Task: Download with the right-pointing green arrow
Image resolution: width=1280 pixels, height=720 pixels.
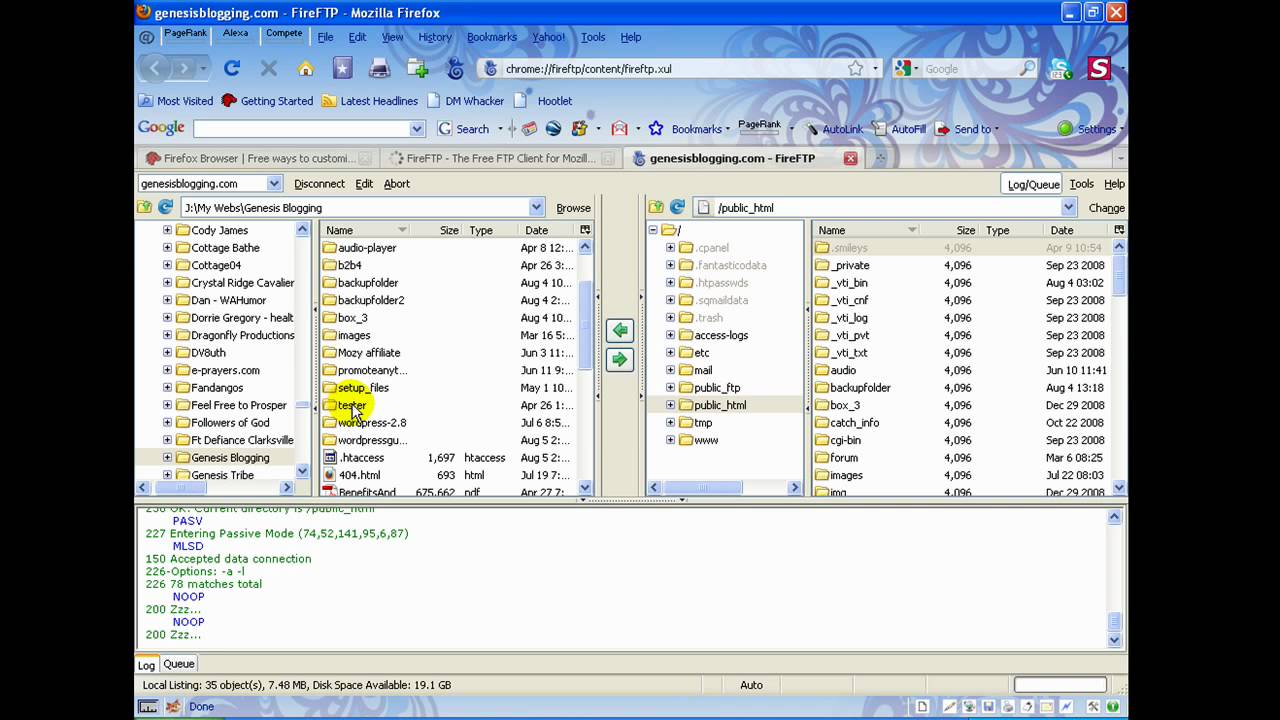Action: [620, 359]
